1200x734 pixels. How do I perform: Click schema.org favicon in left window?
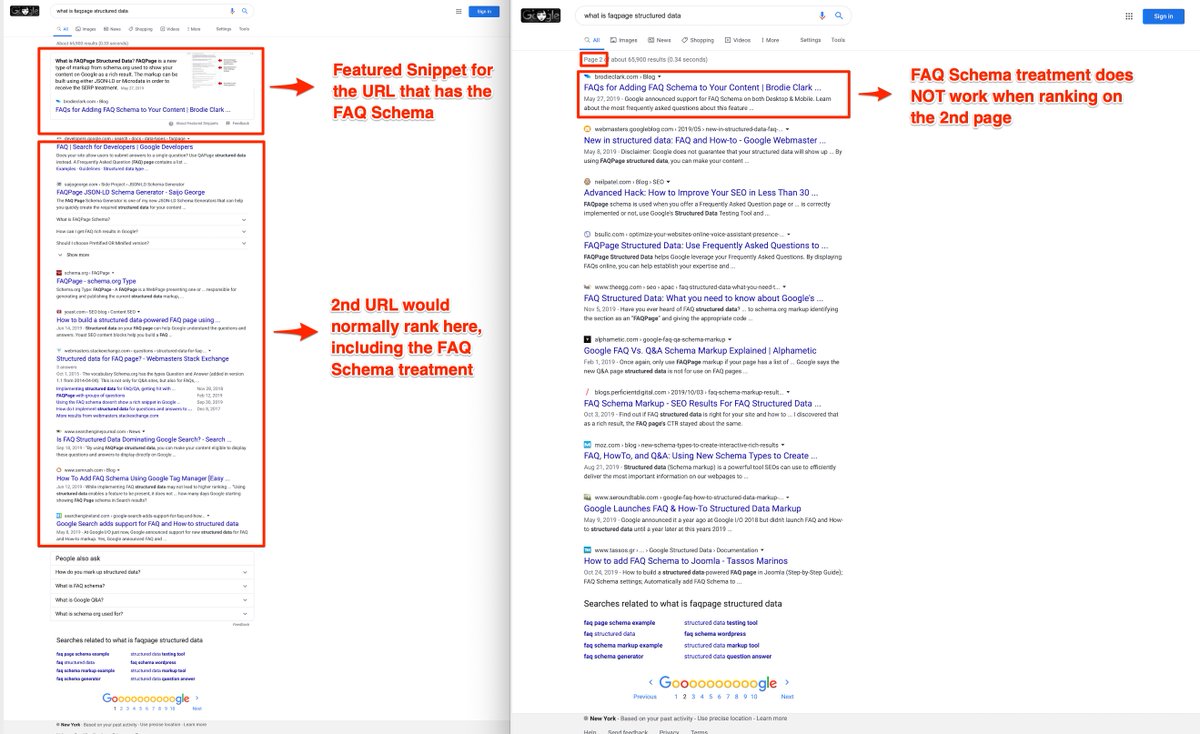pyautogui.click(x=59, y=272)
